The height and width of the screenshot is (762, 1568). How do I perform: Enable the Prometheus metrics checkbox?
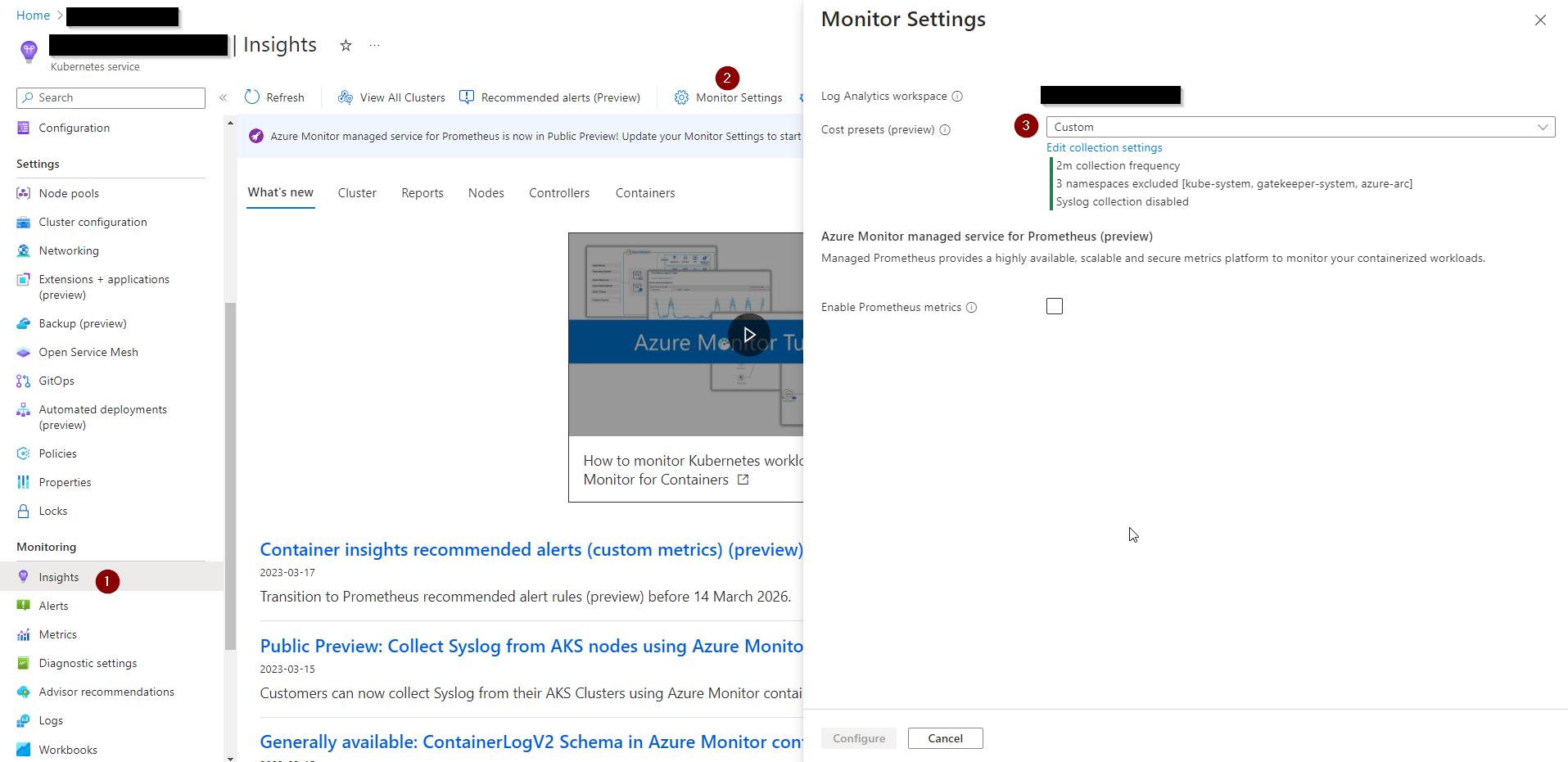click(1054, 305)
